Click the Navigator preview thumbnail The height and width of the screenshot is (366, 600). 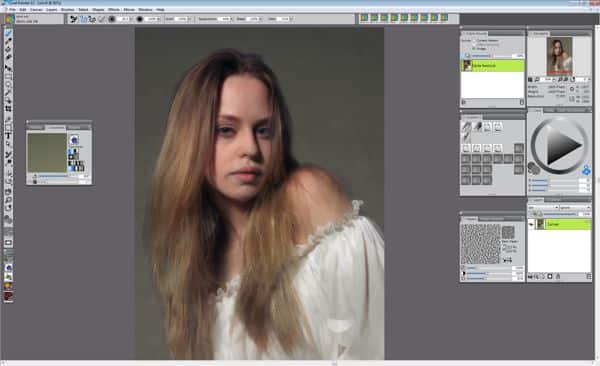(559, 56)
